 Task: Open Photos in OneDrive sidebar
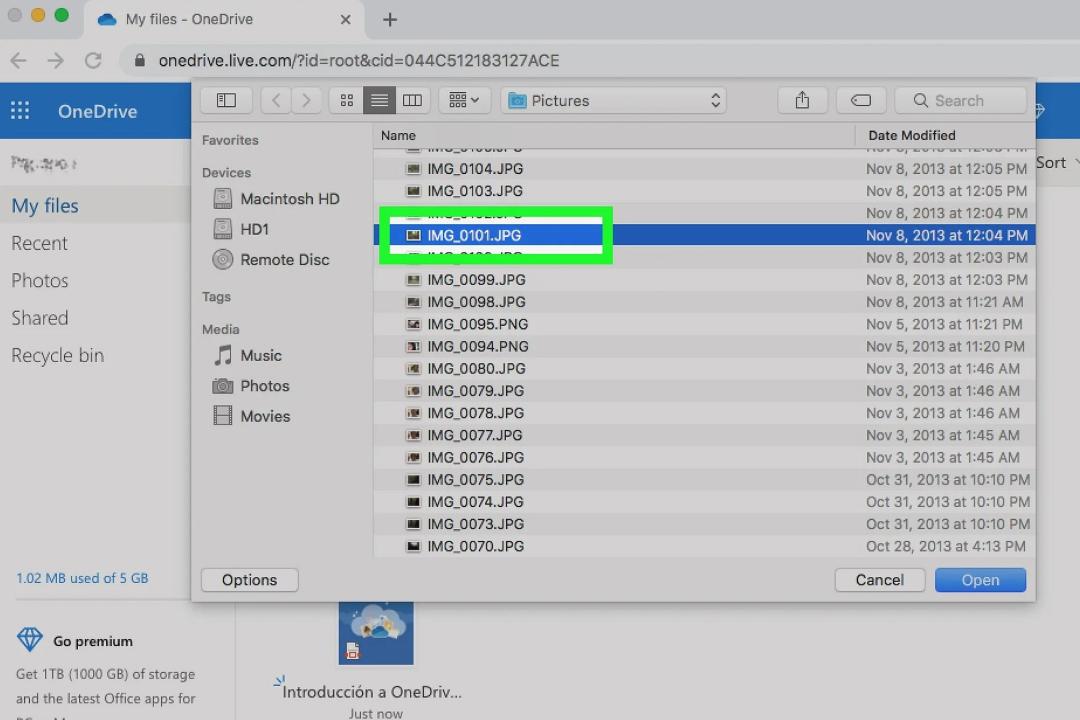[x=40, y=280]
